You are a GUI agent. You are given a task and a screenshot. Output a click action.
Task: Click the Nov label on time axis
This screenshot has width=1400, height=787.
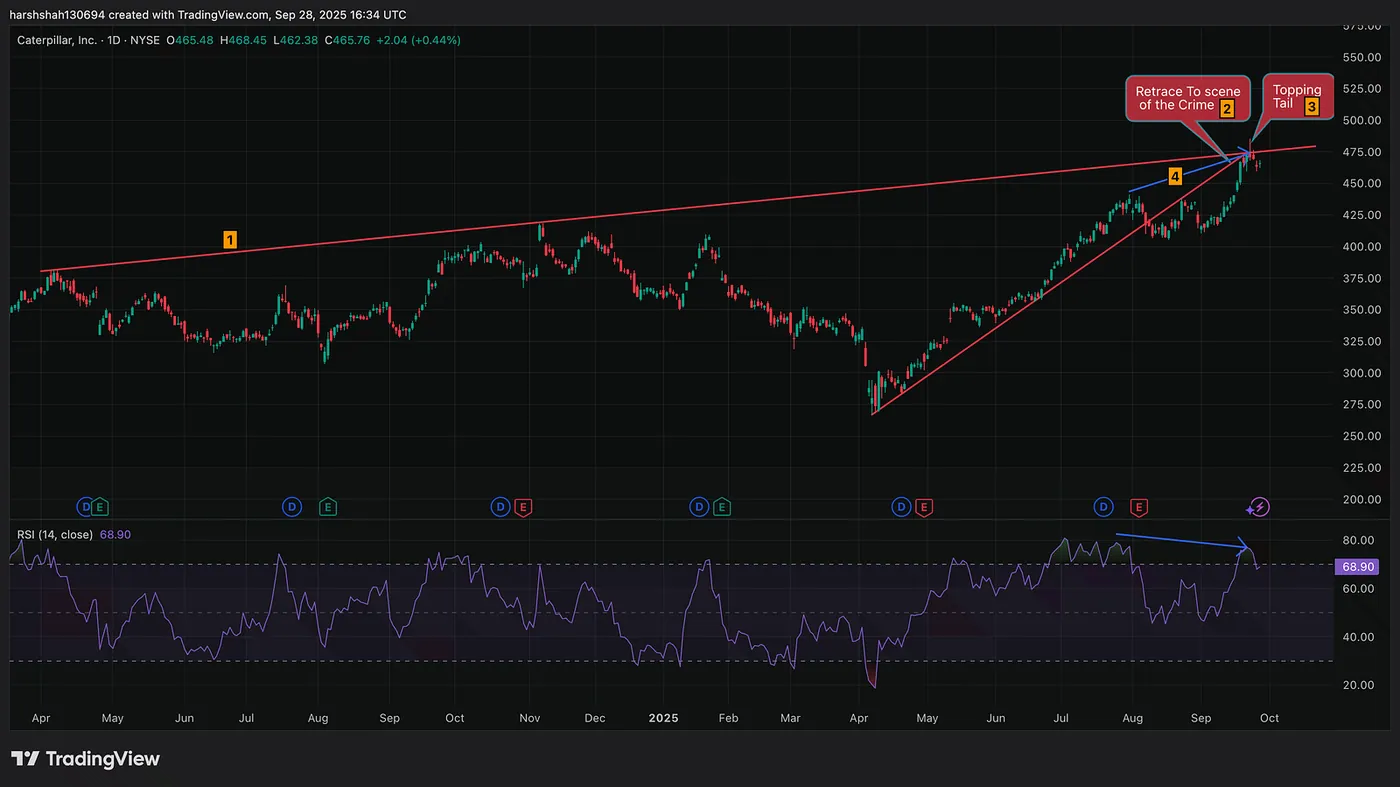click(x=530, y=718)
